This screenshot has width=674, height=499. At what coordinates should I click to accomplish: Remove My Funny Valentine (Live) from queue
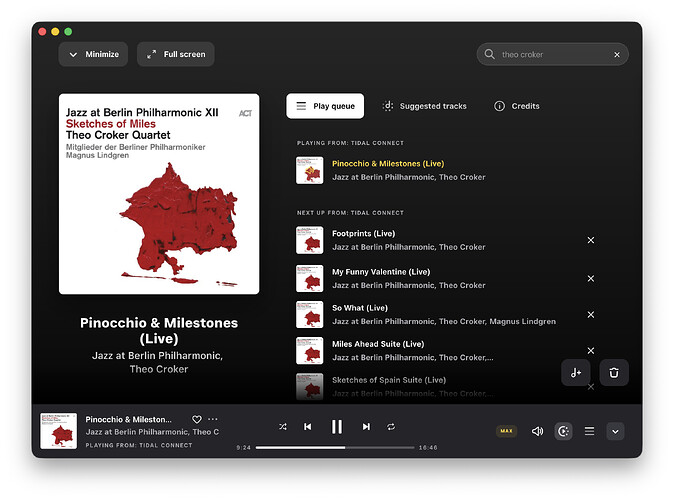[591, 279]
